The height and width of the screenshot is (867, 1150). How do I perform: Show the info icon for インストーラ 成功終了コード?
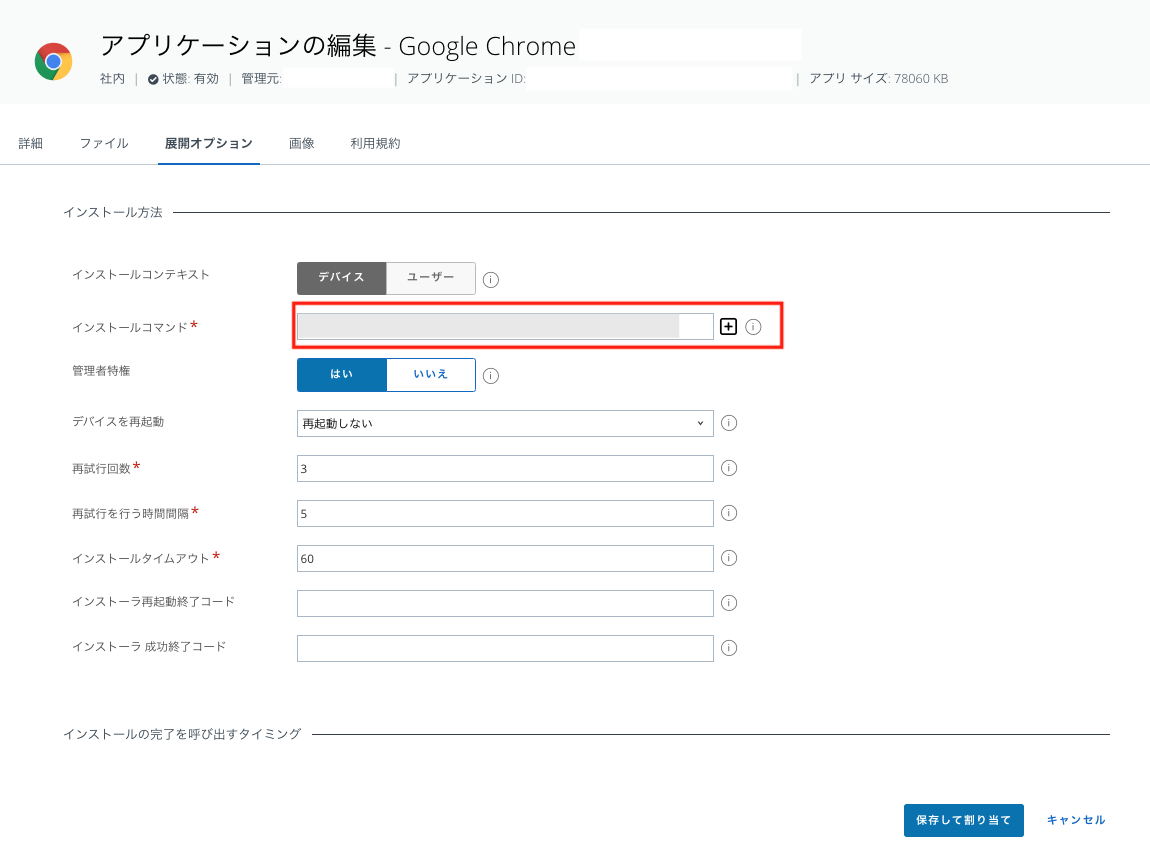click(x=728, y=648)
